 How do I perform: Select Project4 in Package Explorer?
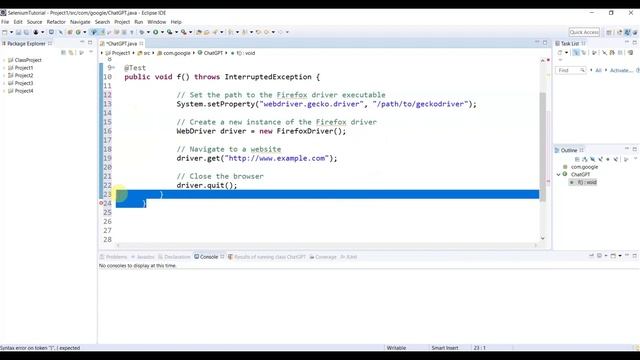(21, 91)
